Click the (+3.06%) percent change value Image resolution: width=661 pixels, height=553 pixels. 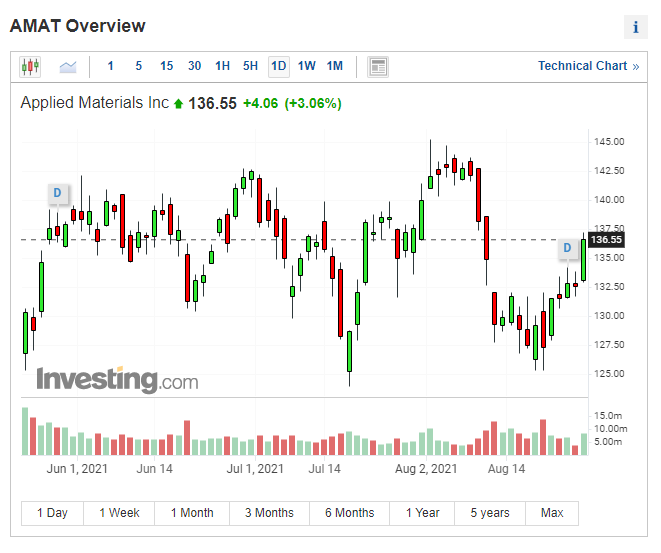313,104
